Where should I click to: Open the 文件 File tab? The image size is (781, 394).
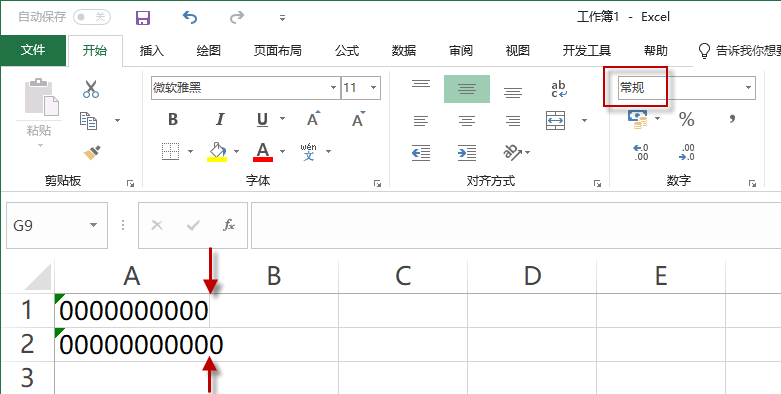click(x=33, y=50)
